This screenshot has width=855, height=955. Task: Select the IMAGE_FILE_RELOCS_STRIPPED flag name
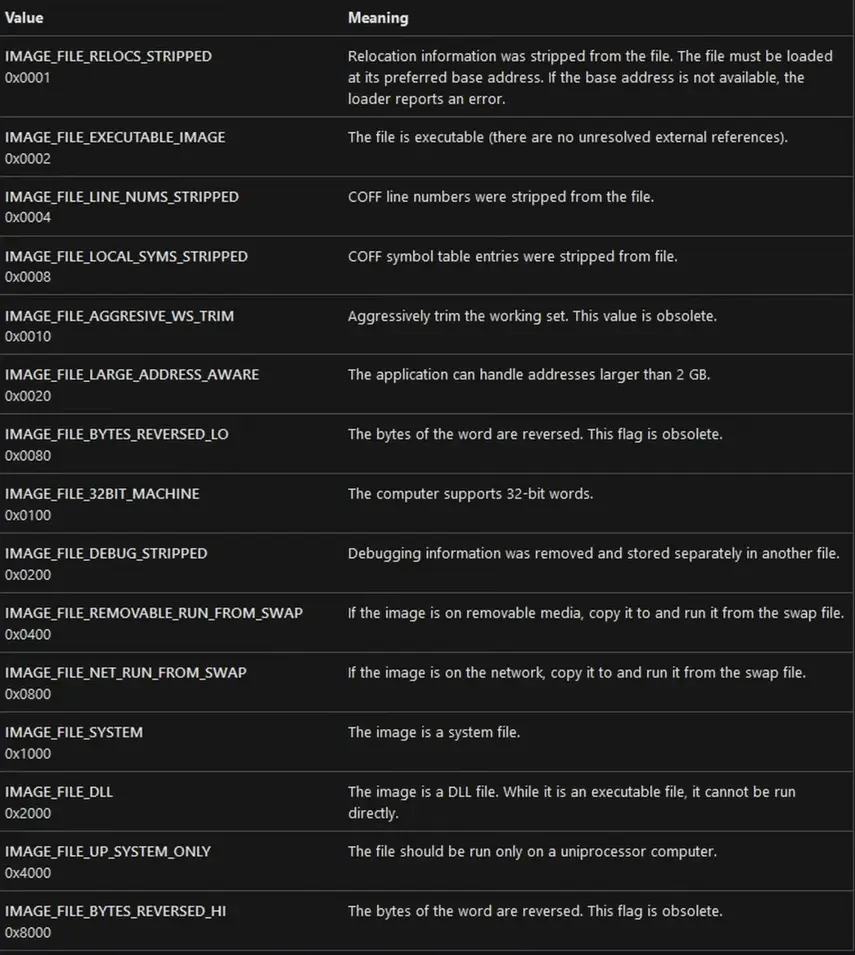point(108,57)
